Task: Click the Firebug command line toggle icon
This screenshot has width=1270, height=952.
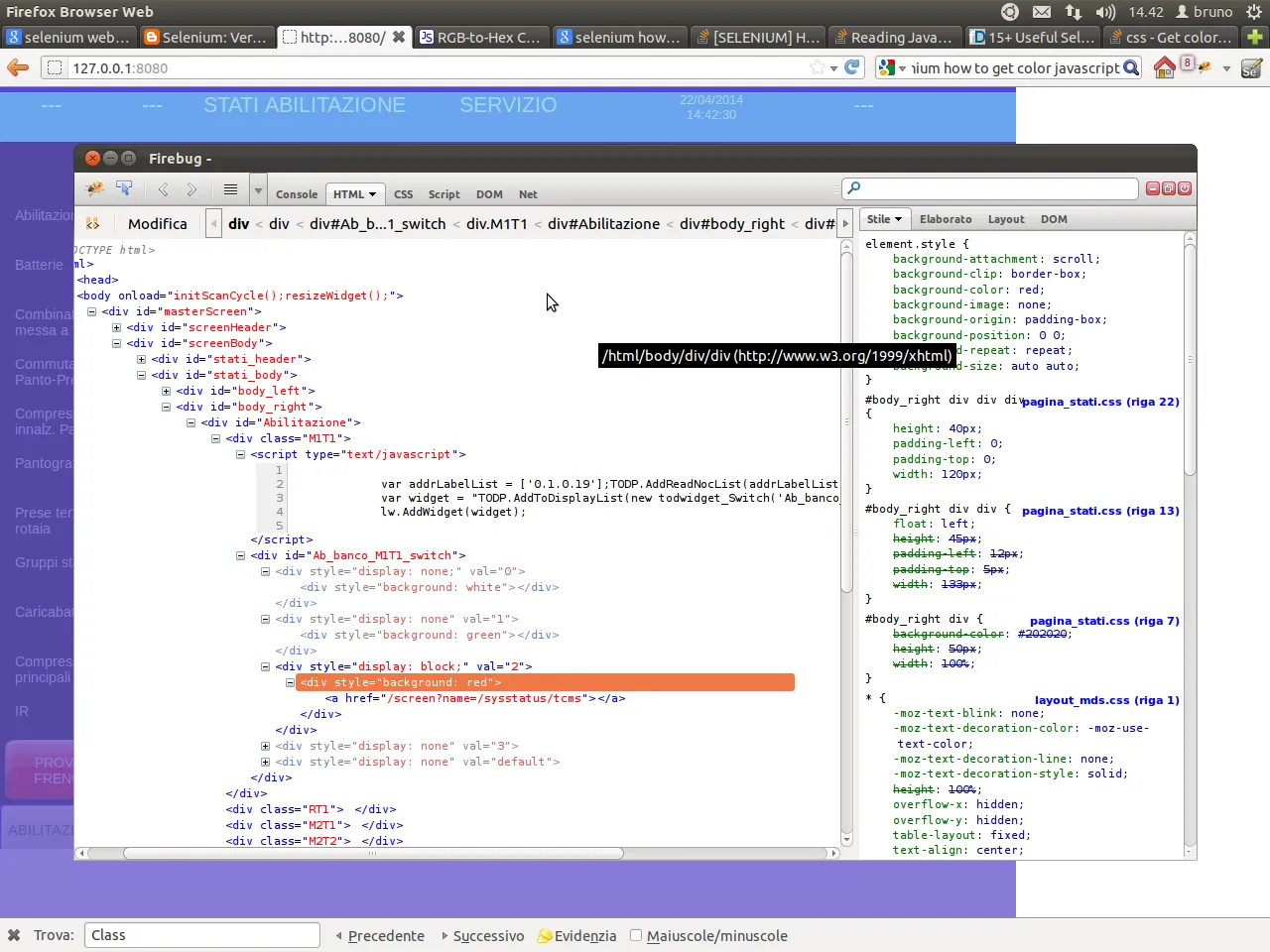Action: coord(230,189)
